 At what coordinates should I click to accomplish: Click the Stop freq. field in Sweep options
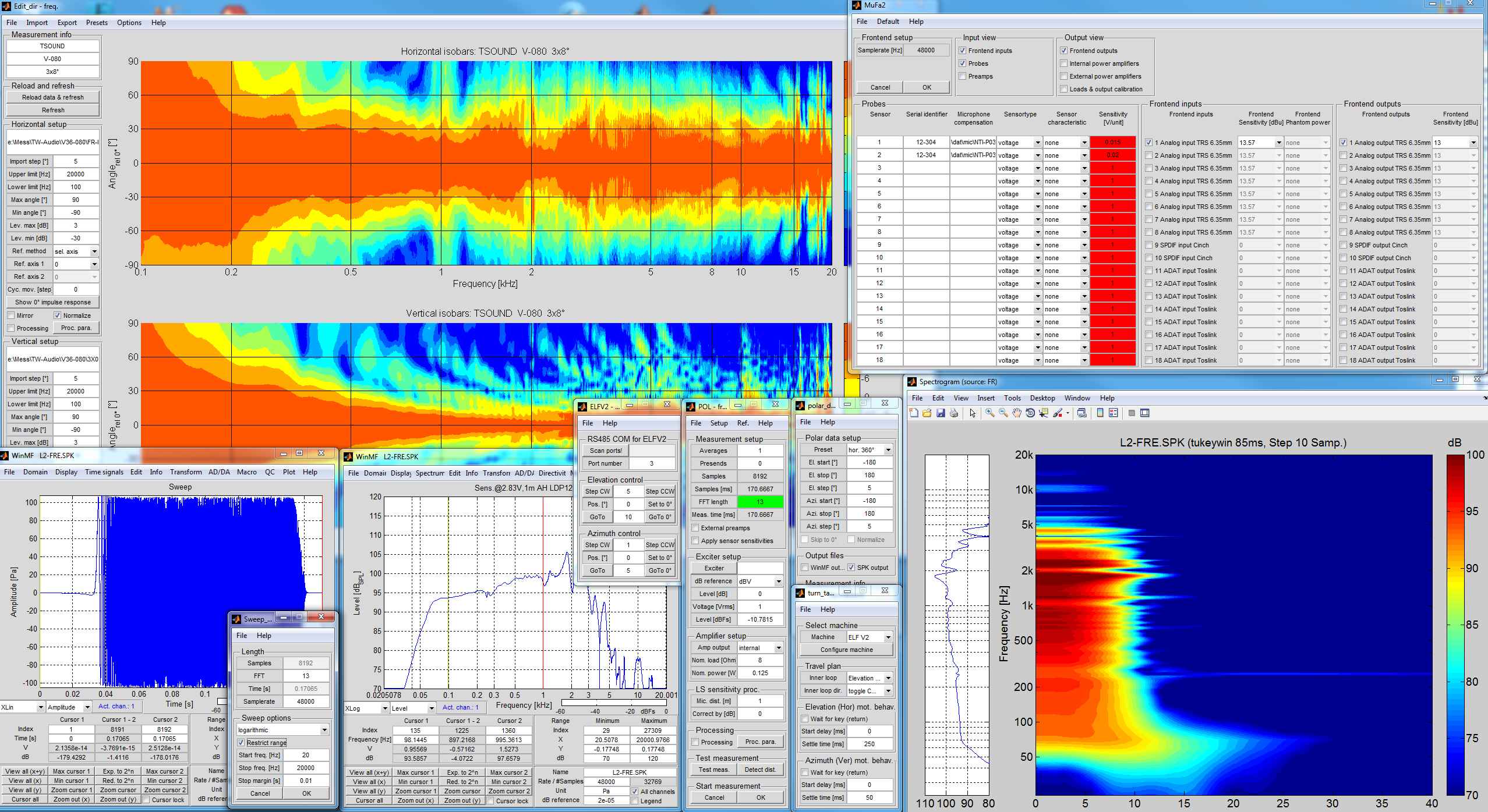coord(306,767)
